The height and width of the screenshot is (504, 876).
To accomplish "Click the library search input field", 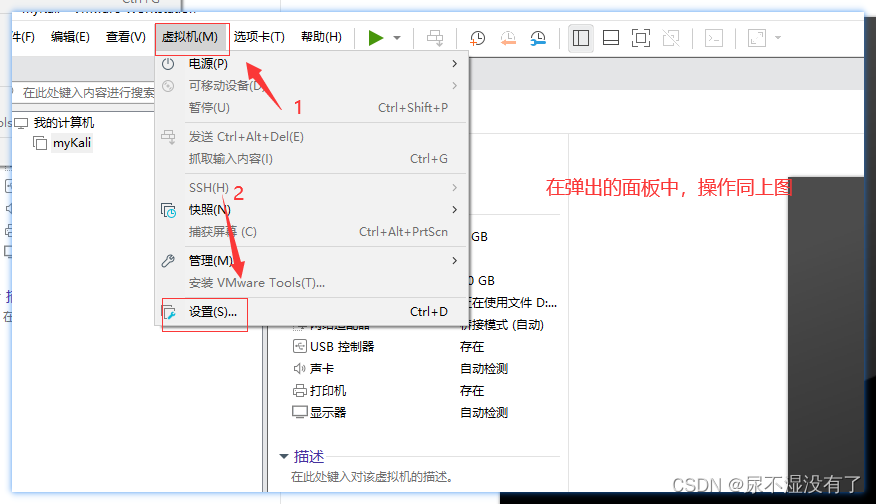I will [x=84, y=93].
